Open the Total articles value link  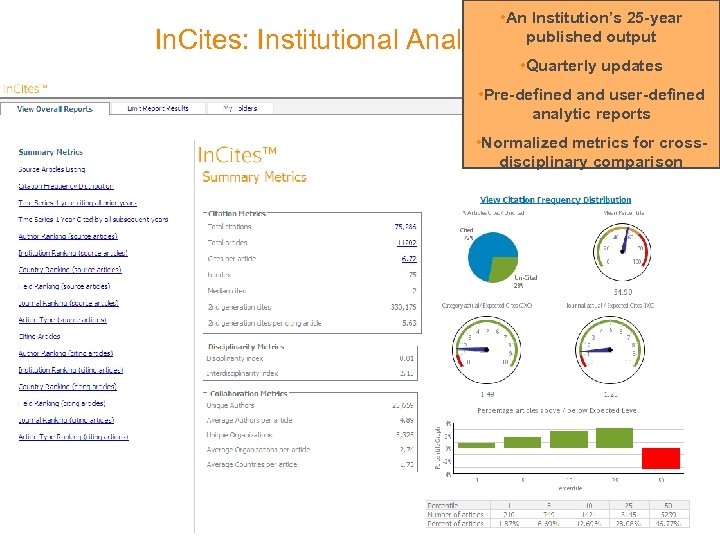click(x=407, y=242)
